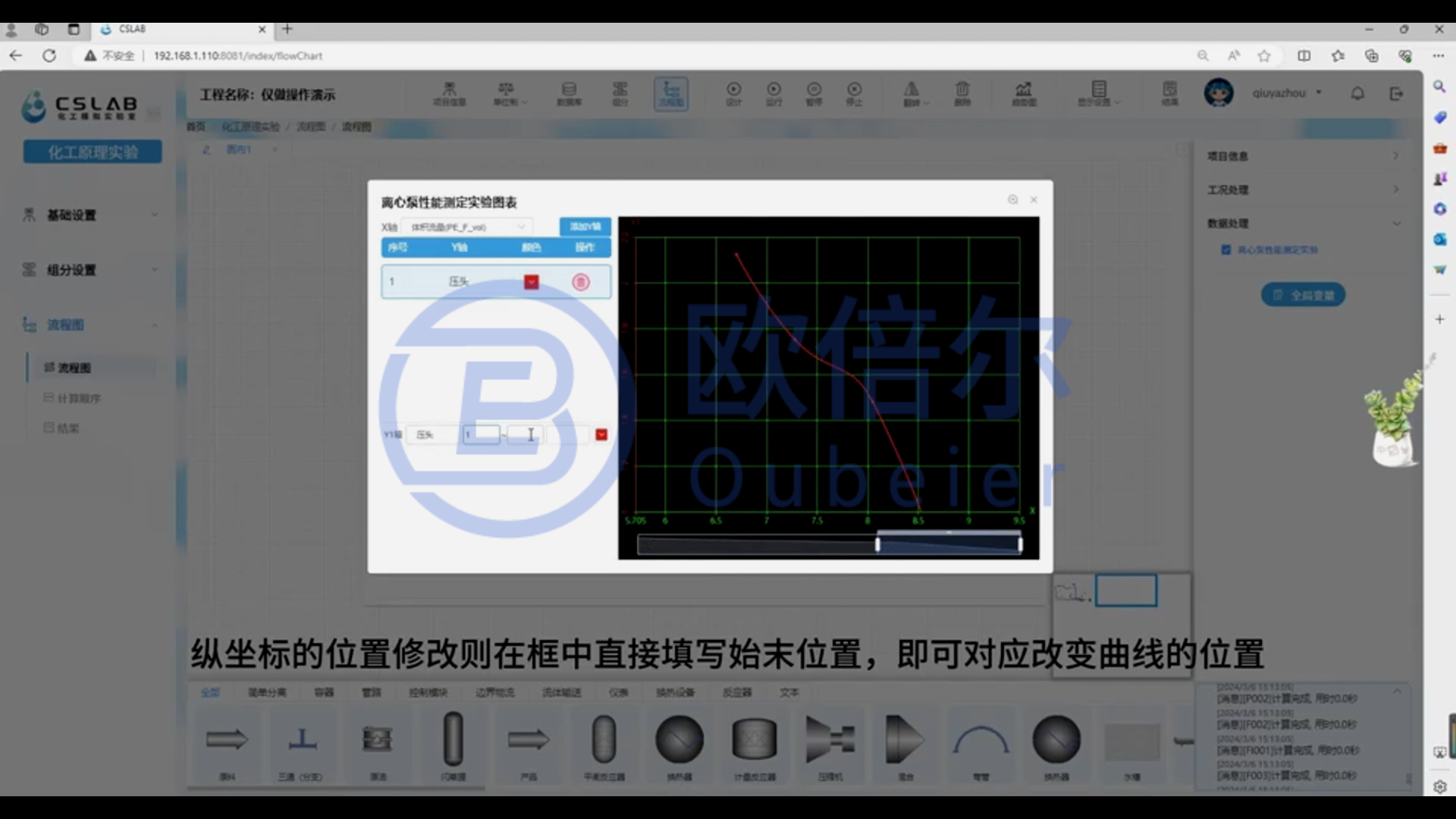Click the 添加Y轴 button

pos(585,227)
